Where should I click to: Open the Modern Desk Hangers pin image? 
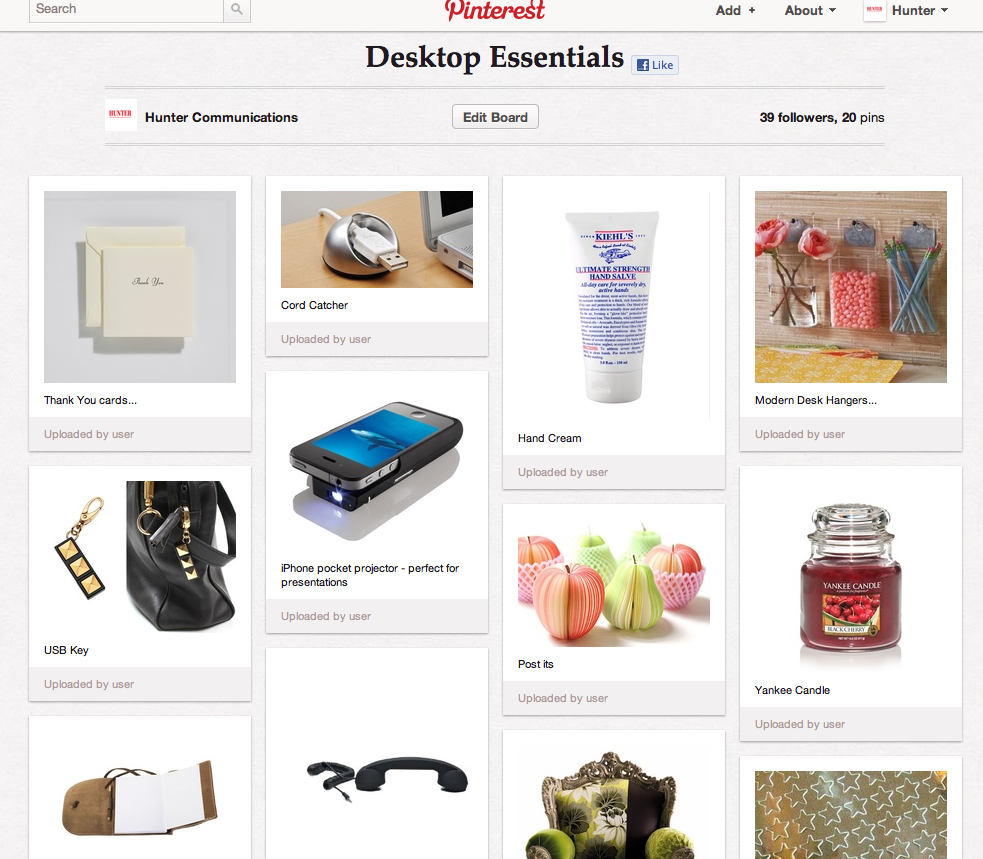coord(851,287)
